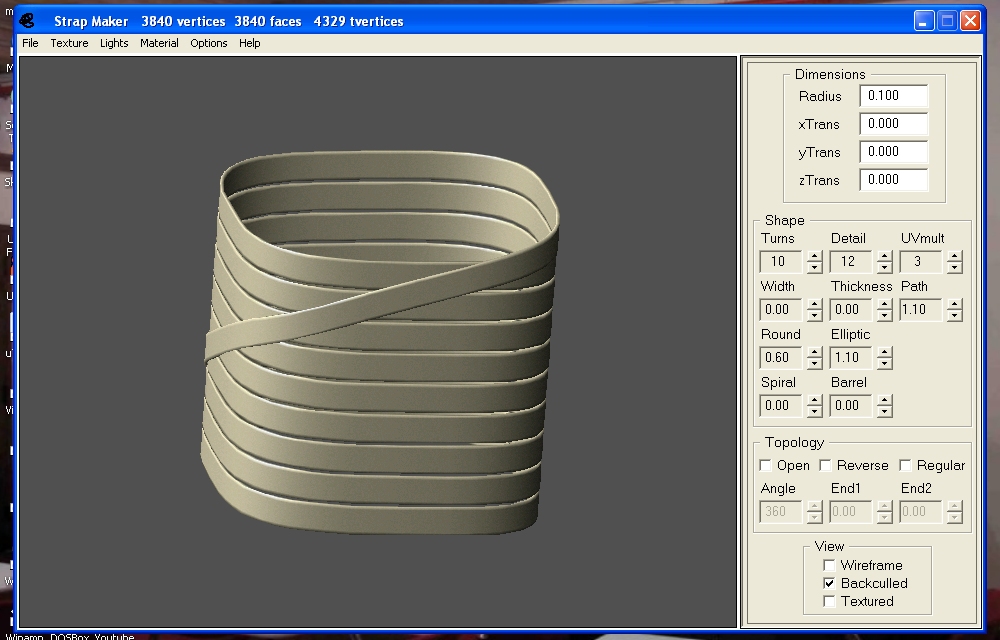Click the Elliptic value field
The image size is (1000, 640).
click(853, 358)
